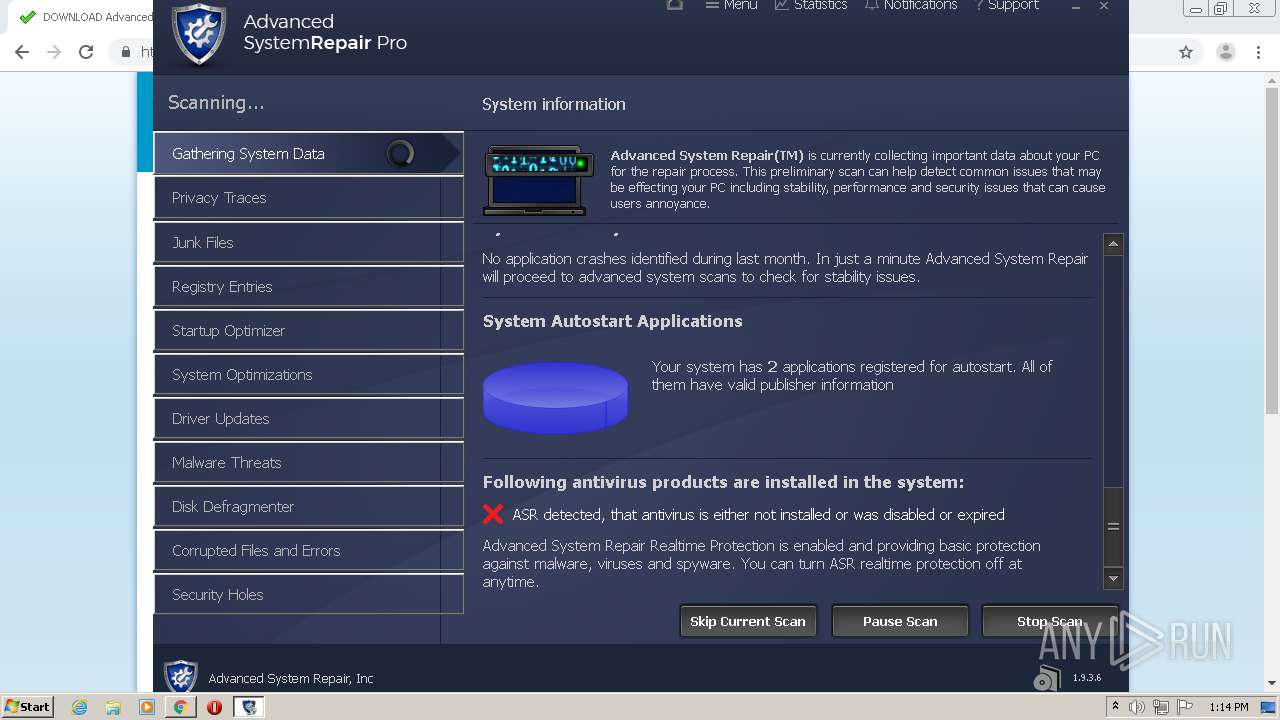The width and height of the screenshot is (1280, 720).
Task: Show hidden tray icons arrow
Action: click(x=1115, y=707)
